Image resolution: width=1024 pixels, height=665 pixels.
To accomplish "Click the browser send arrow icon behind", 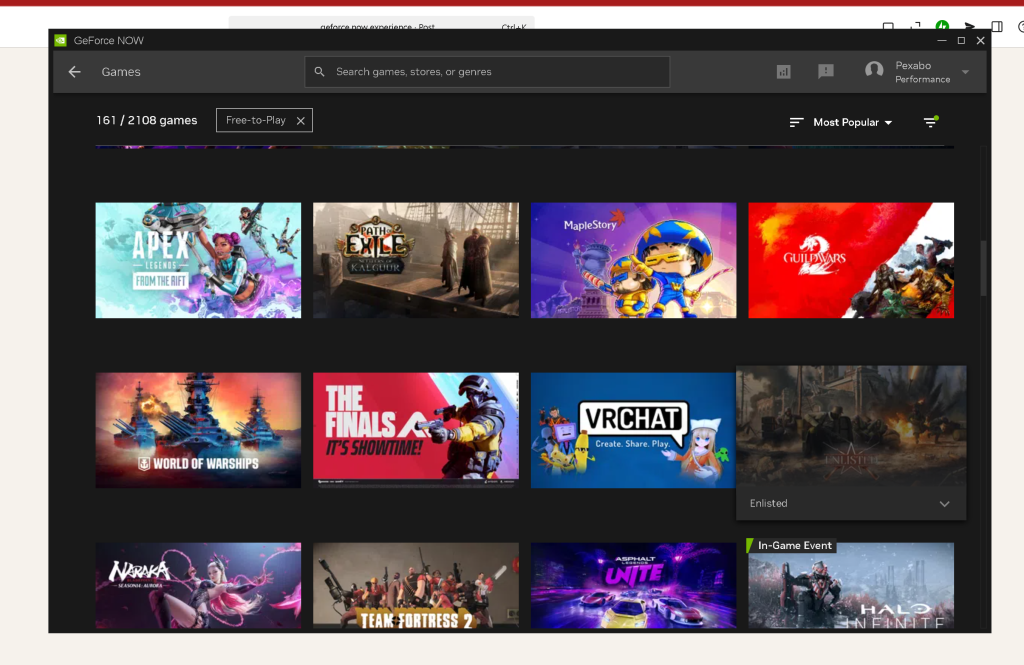I will click(970, 27).
